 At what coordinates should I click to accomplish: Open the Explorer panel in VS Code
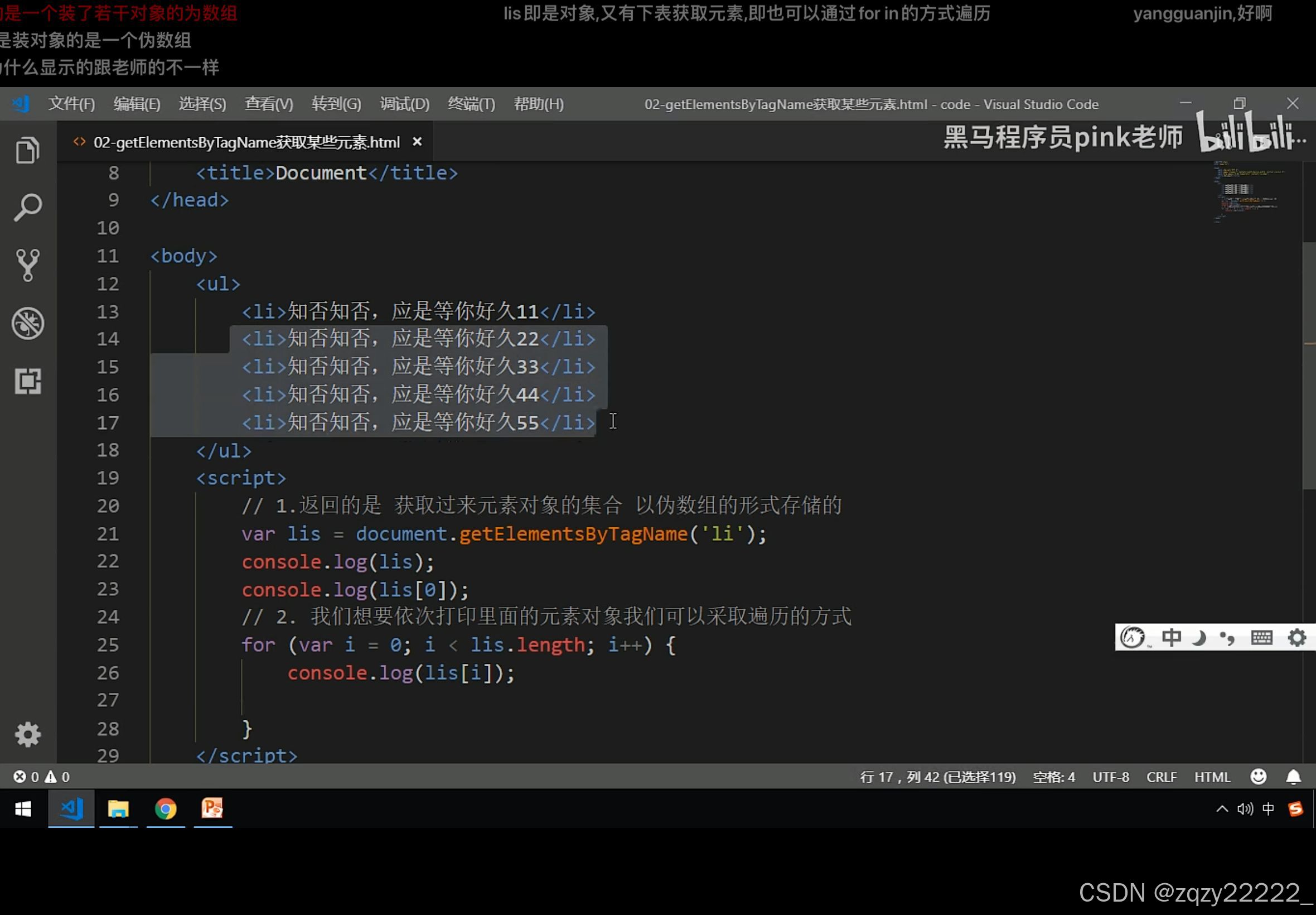(x=27, y=150)
